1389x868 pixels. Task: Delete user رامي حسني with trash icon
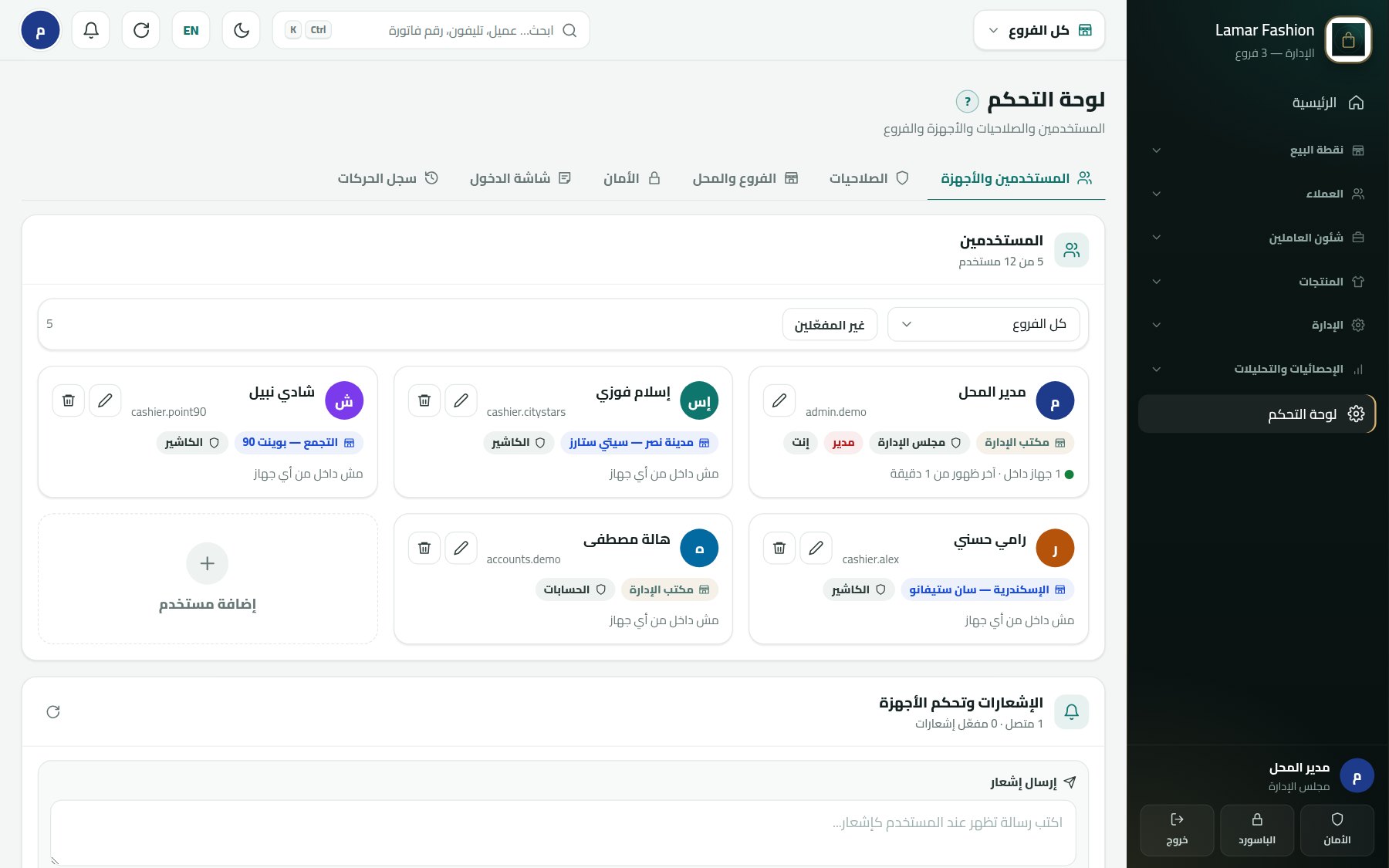point(779,548)
